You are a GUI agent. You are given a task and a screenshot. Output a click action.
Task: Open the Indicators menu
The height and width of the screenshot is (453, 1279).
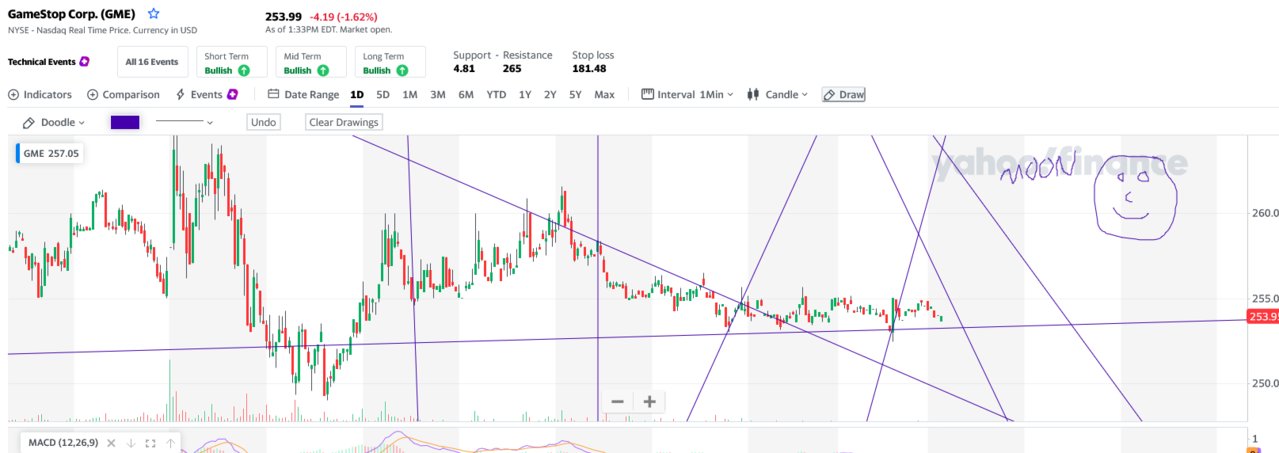[x=40, y=94]
